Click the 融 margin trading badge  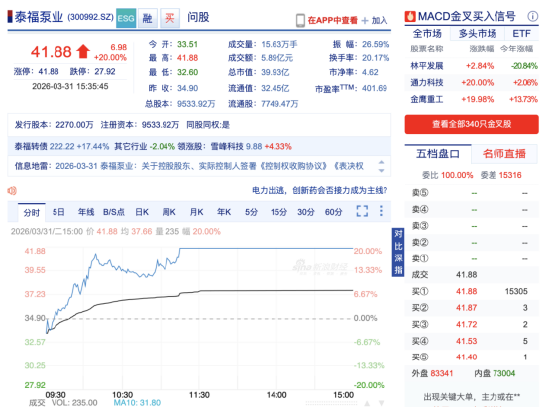click(x=148, y=18)
